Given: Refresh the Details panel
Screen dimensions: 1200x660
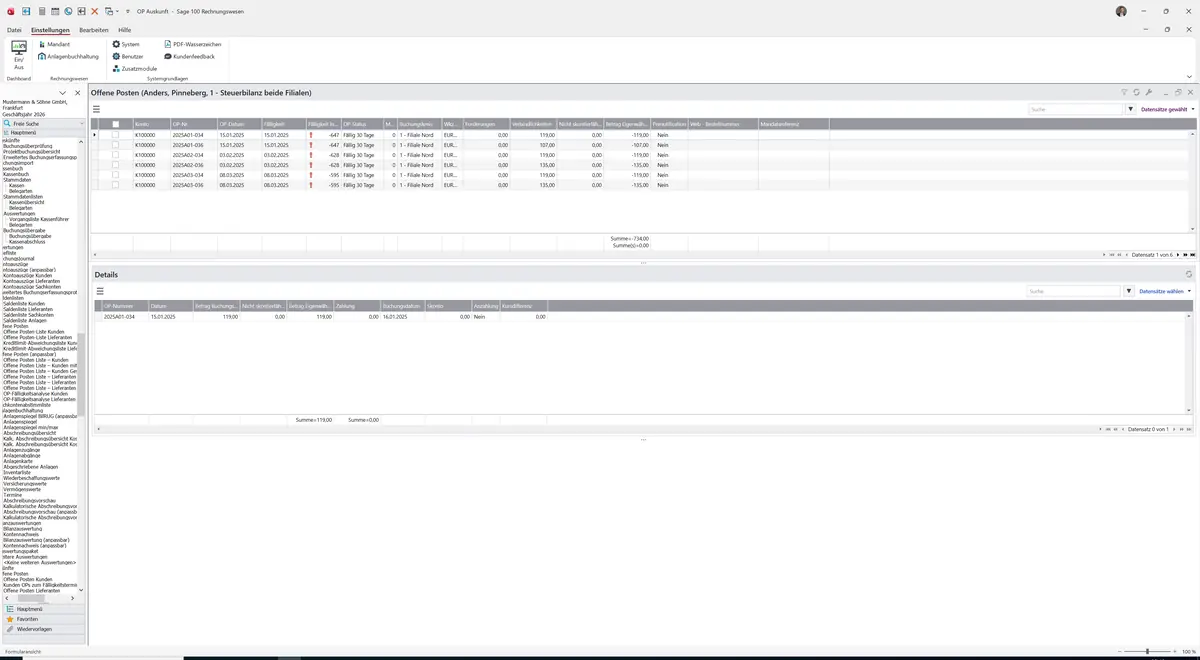Looking at the screenshot, I should pos(1189,274).
